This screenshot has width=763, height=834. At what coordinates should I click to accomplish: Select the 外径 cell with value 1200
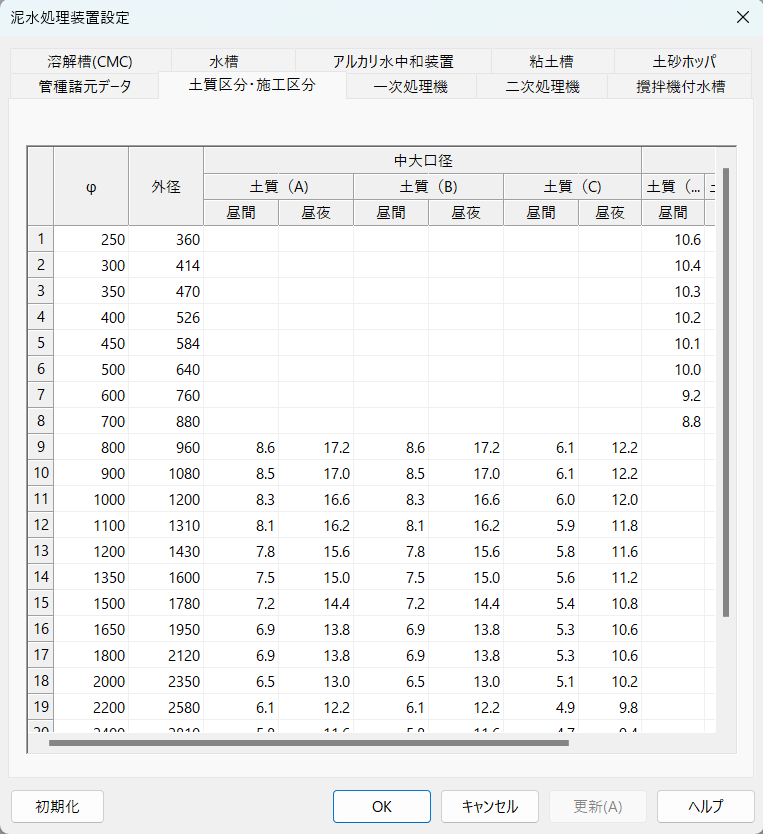[x=166, y=499]
